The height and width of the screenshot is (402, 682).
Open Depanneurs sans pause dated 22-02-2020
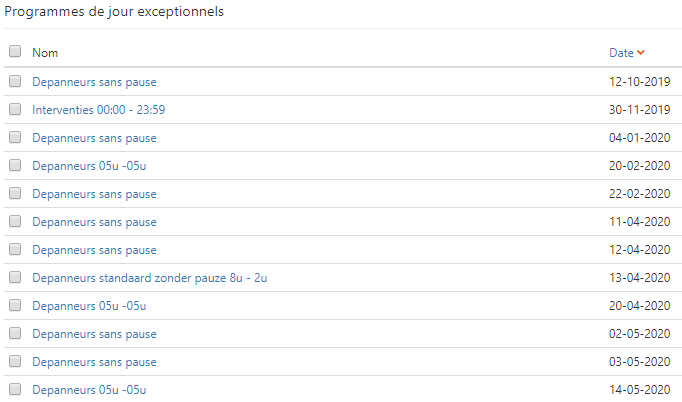[x=94, y=194]
